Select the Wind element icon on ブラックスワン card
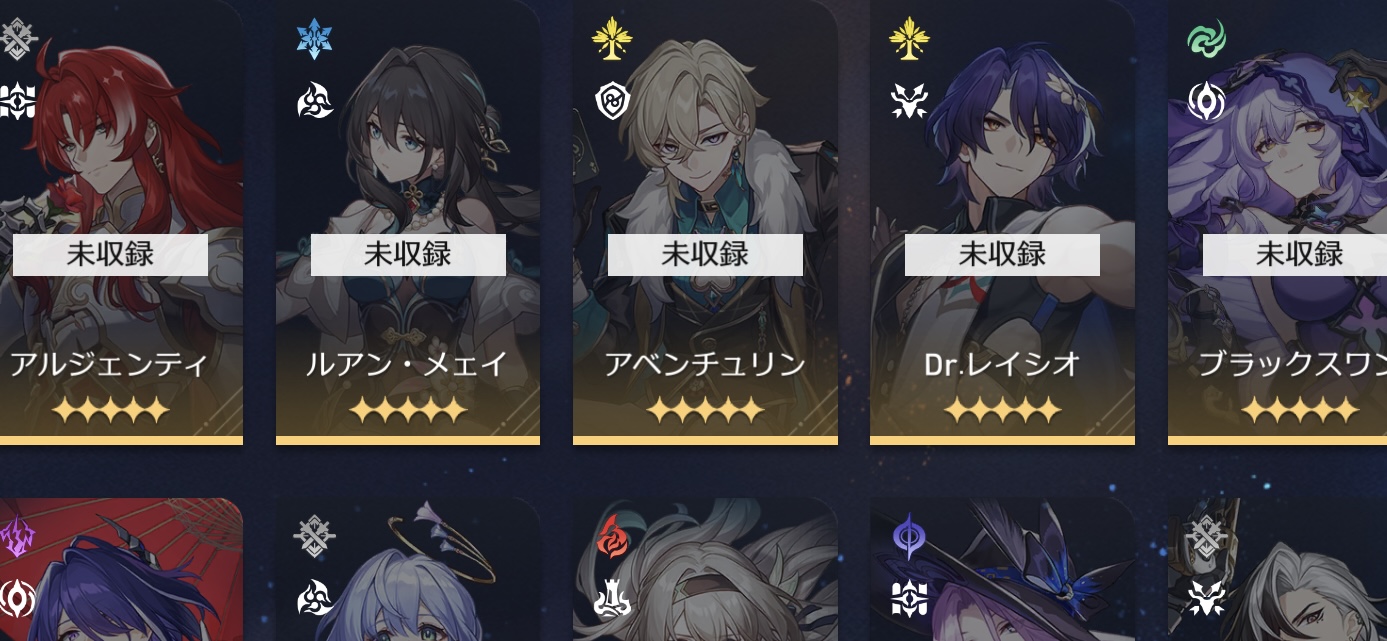Image resolution: width=1387 pixels, height=641 pixels. pyautogui.click(x=1206, y=39)
